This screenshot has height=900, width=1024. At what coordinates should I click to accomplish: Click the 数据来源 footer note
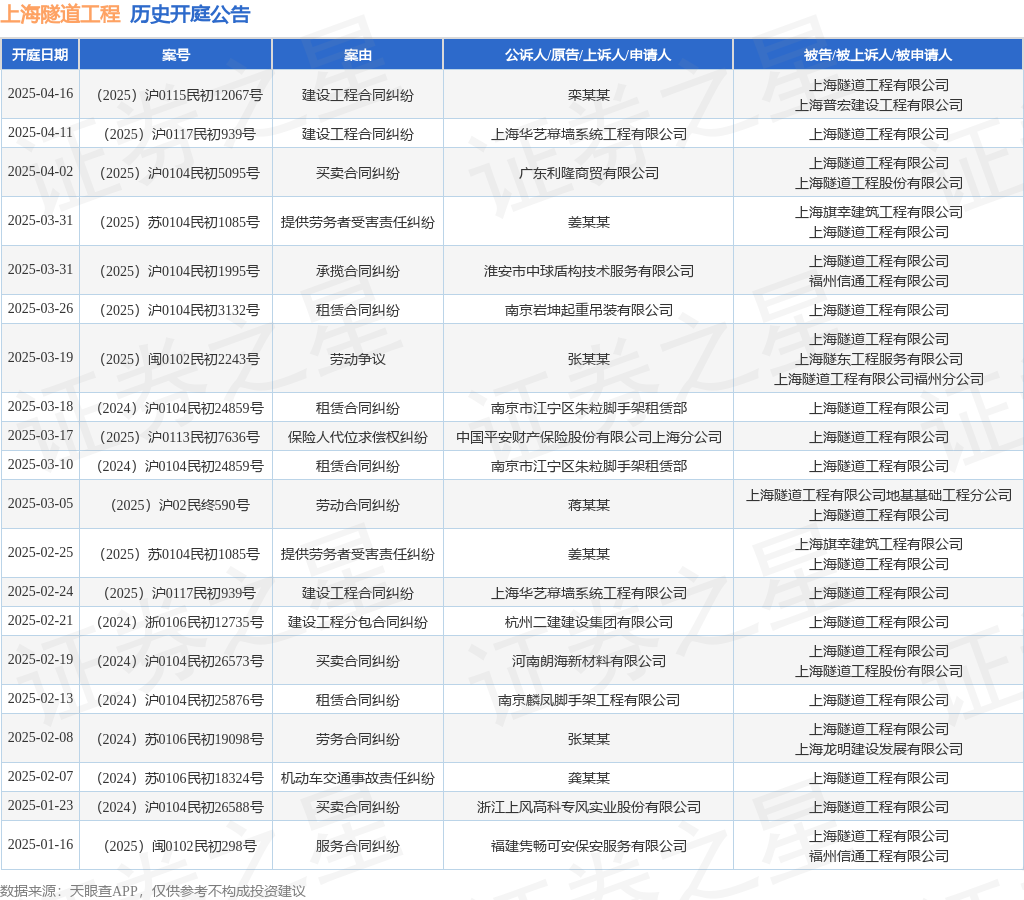[152, 891]
